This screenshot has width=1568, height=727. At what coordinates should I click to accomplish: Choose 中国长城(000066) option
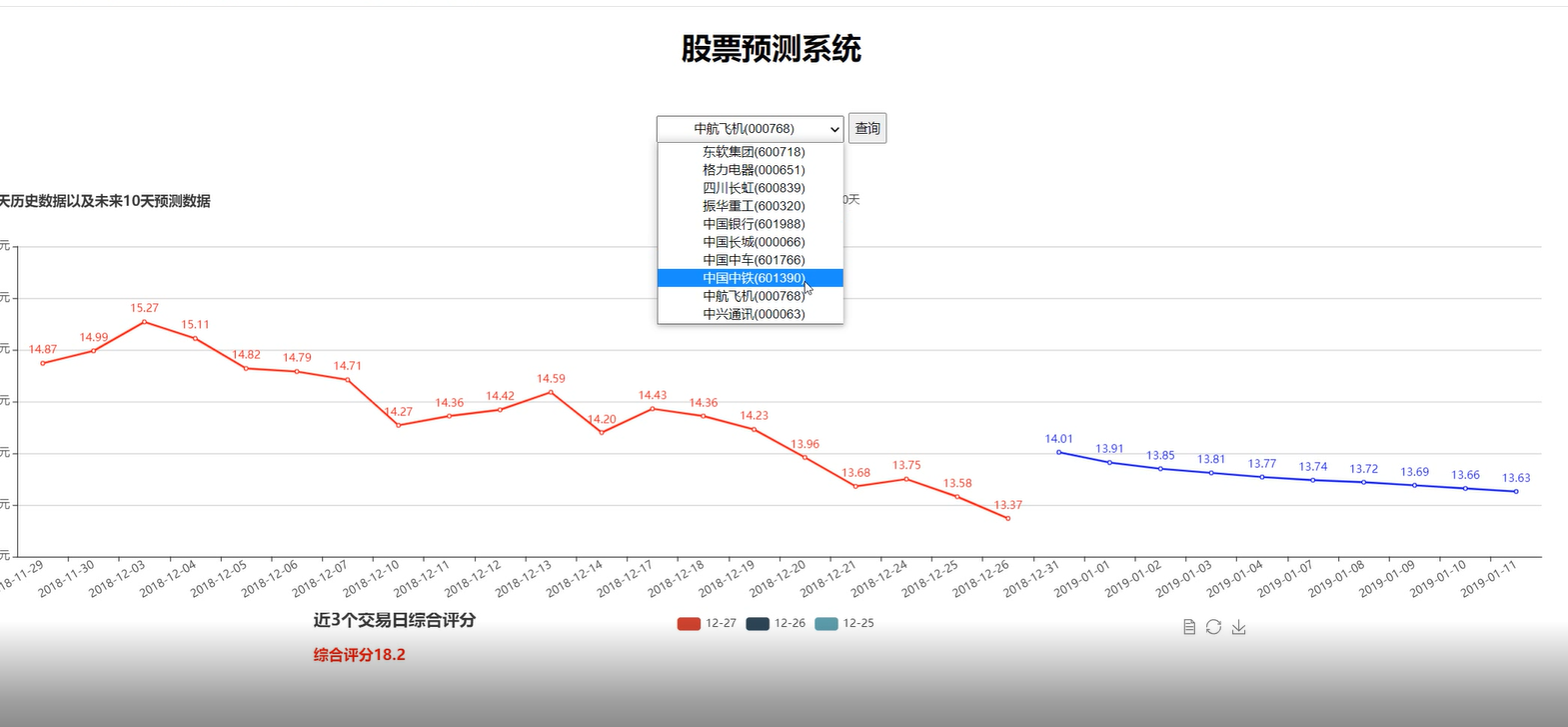tap(751, 242)
